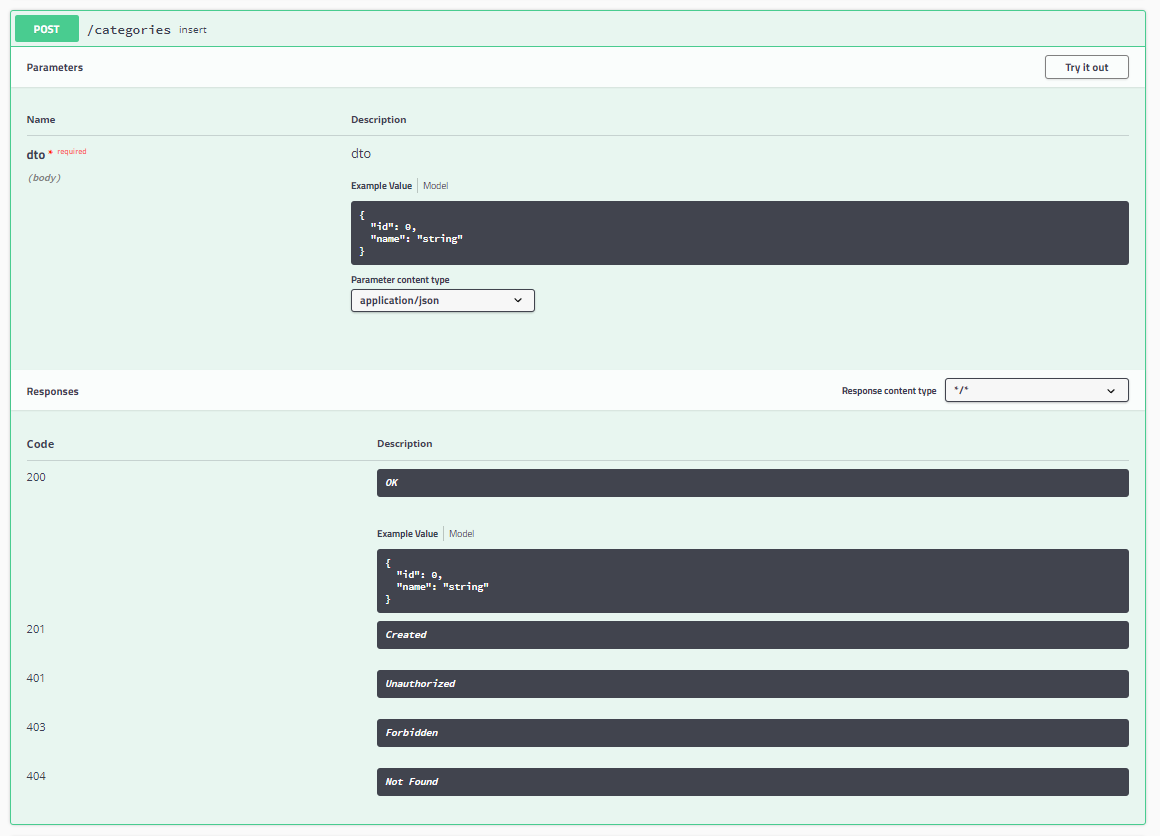Click Example Value under the 200 response
The width and height of the screenshot is (1160, 836).
click(x=407, y=533)
